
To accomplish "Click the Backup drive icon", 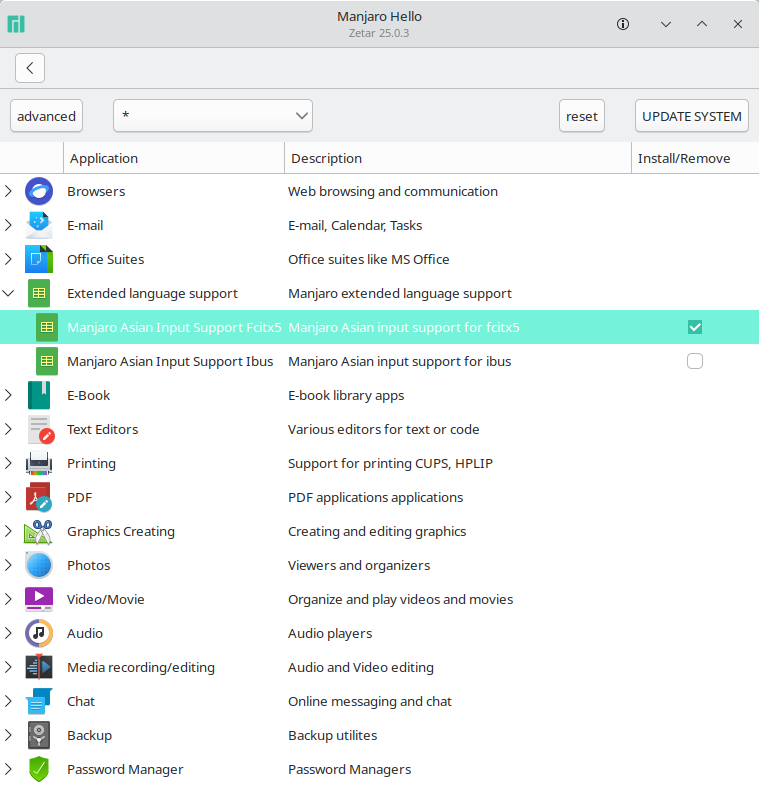I will pyautogui.click(x=39, y=735).
